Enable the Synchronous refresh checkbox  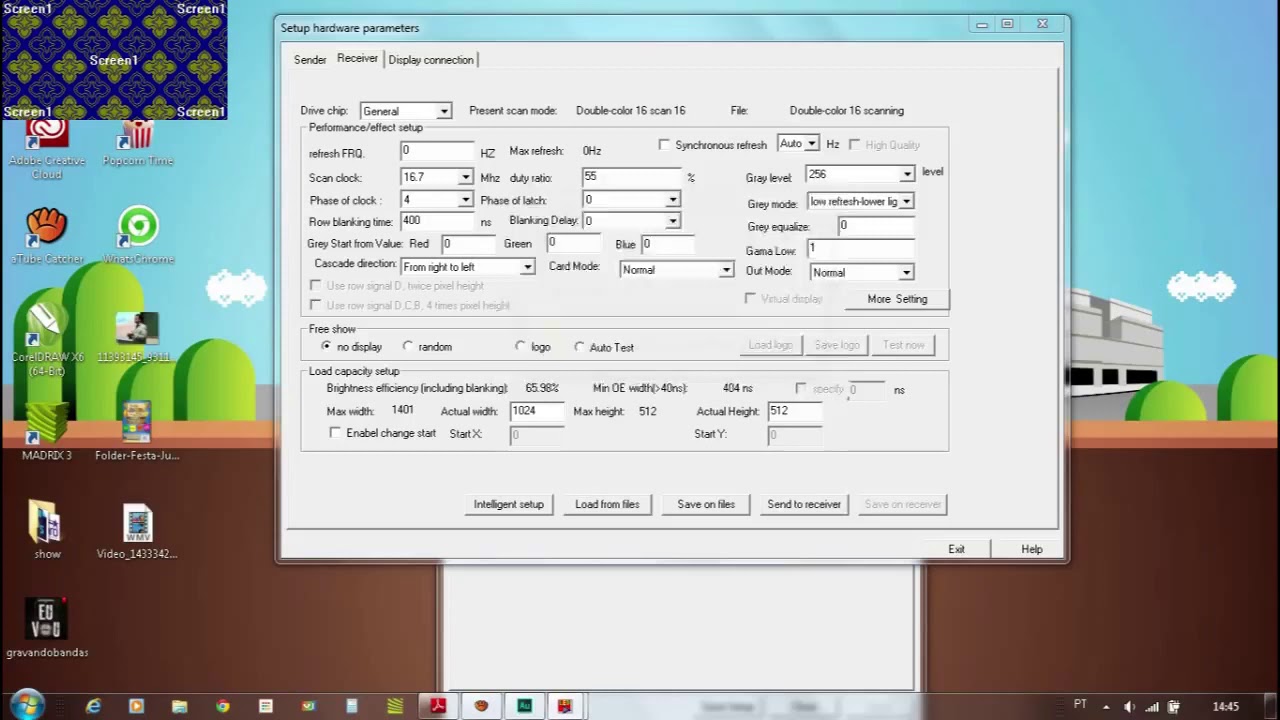665,145
